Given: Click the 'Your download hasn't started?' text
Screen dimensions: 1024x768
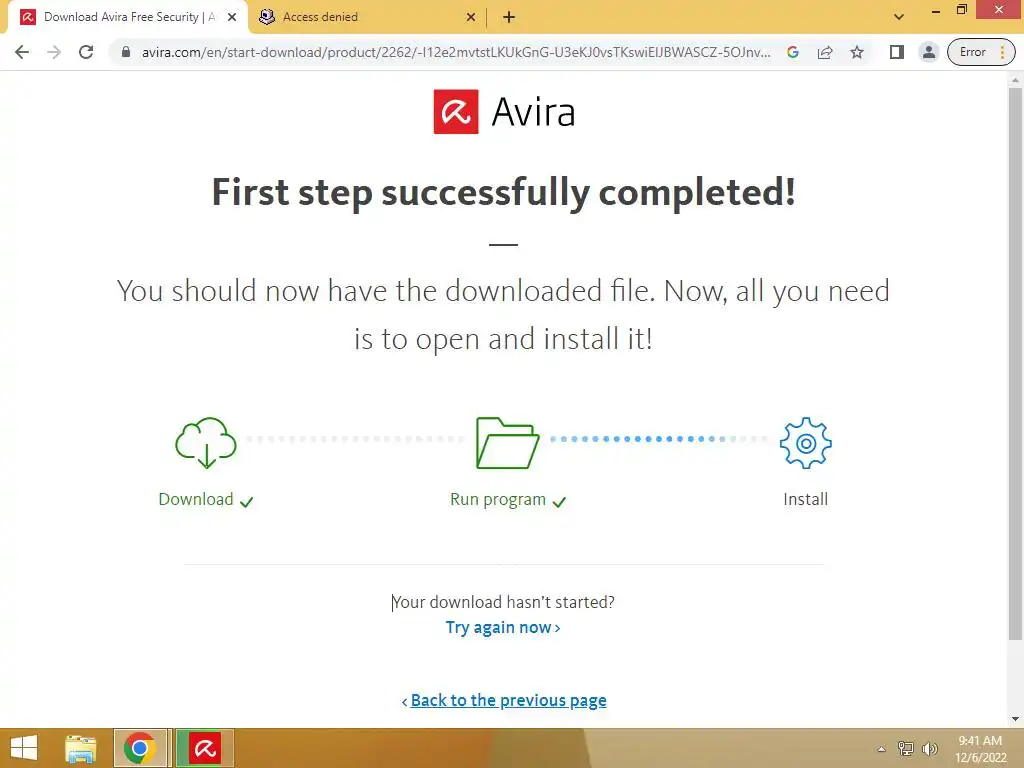Looking at the screenshot, I should point(503,602).
